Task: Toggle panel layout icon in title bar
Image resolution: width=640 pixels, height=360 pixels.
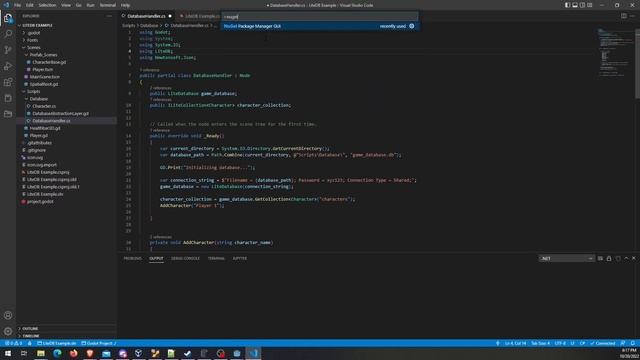Action: pyautogui.click(x=575, y=5)
